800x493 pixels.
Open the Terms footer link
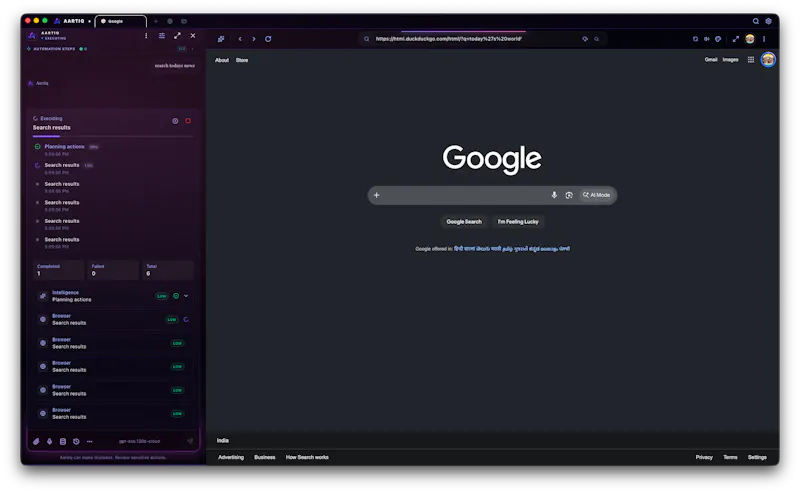[730, 457]
